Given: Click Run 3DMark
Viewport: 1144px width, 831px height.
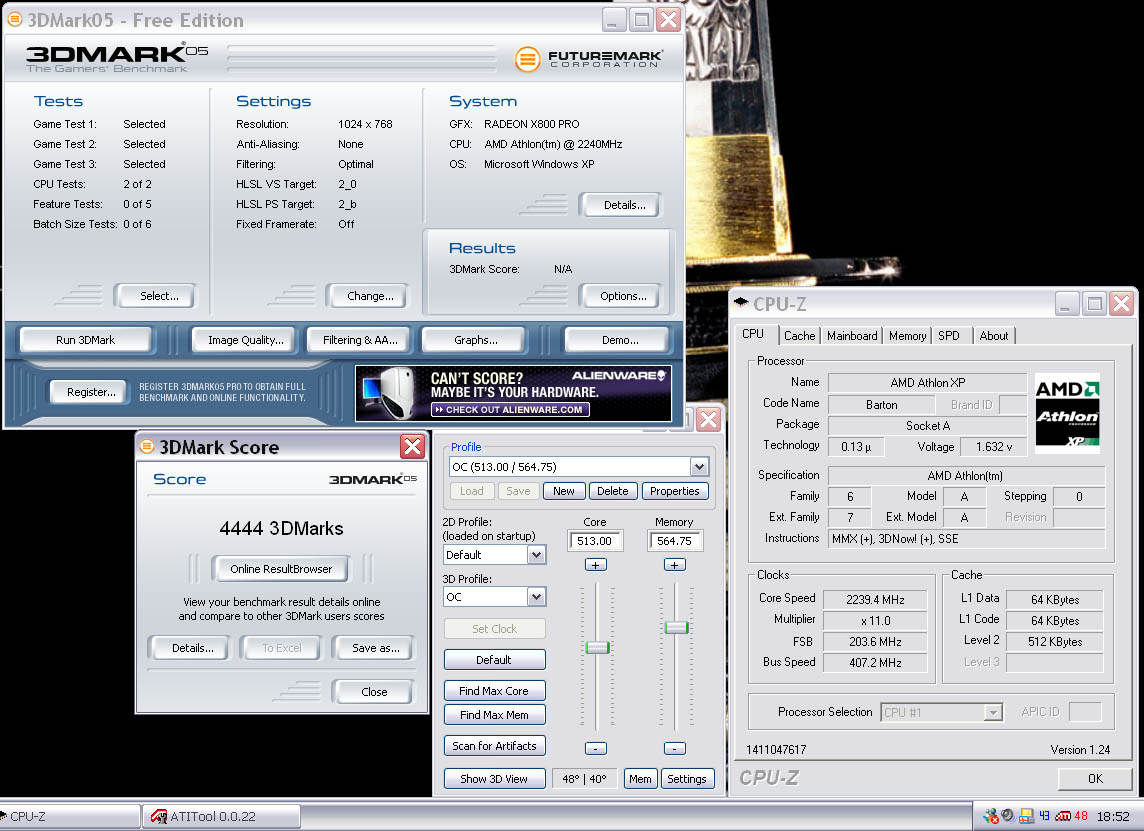Looking at the screenshot, I should (x=85, y=340).
